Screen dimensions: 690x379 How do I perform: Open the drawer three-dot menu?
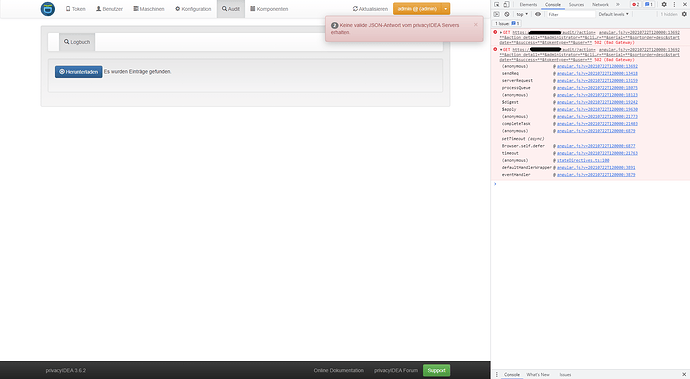[497, 375]
